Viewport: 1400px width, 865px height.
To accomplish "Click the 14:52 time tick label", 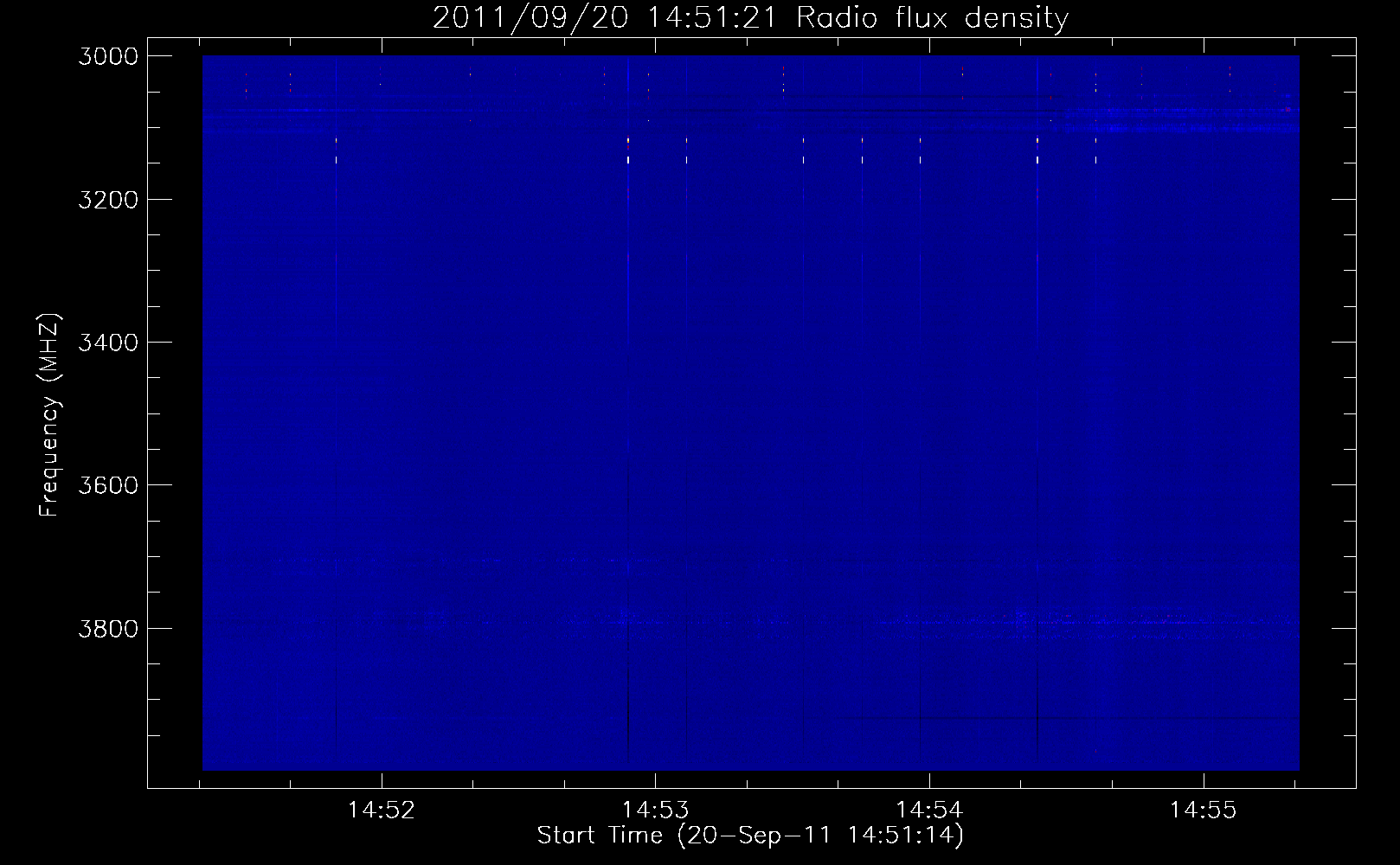I will tap(382, 810).
